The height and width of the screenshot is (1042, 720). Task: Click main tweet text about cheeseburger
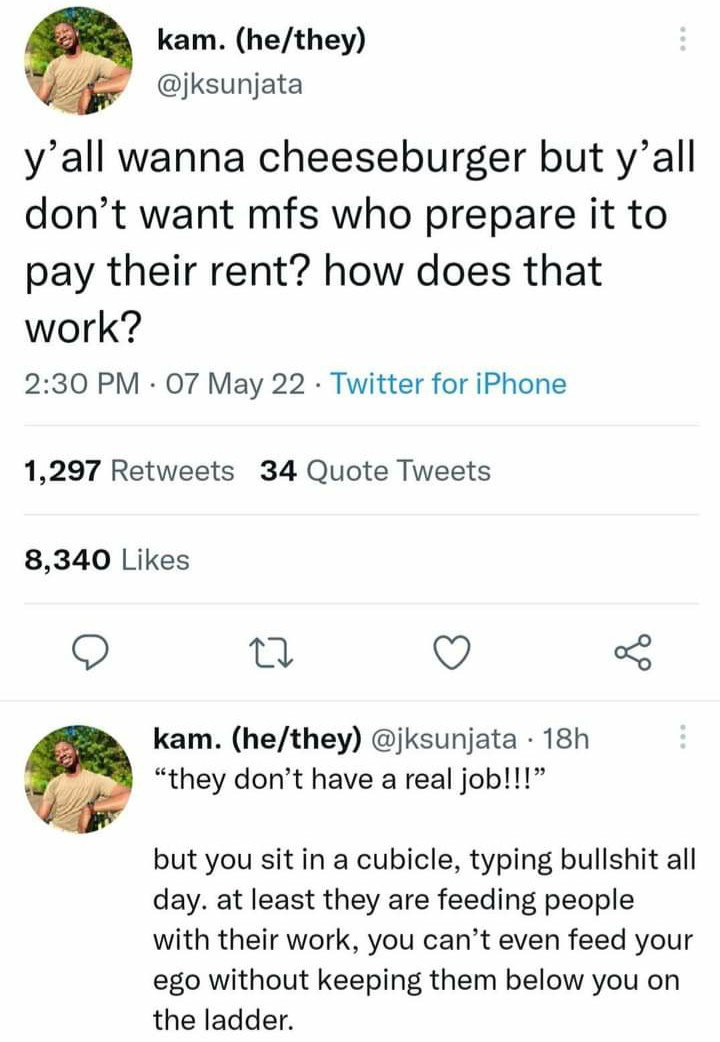click(360, 243)
